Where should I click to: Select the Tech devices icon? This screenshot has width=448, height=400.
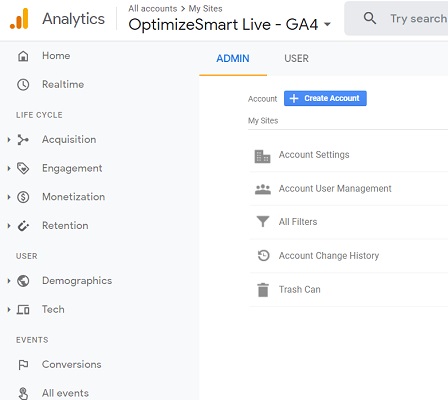[x=23, y=310]
